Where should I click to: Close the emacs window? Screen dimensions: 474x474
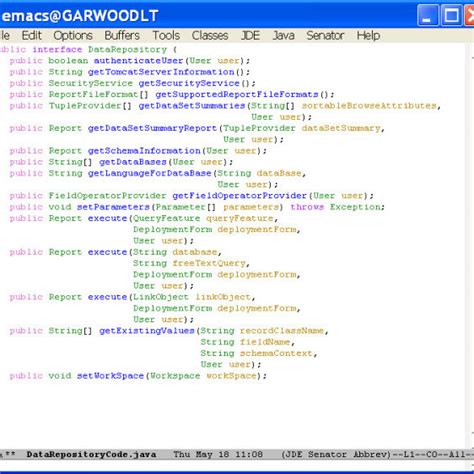(x=470, y=15)
